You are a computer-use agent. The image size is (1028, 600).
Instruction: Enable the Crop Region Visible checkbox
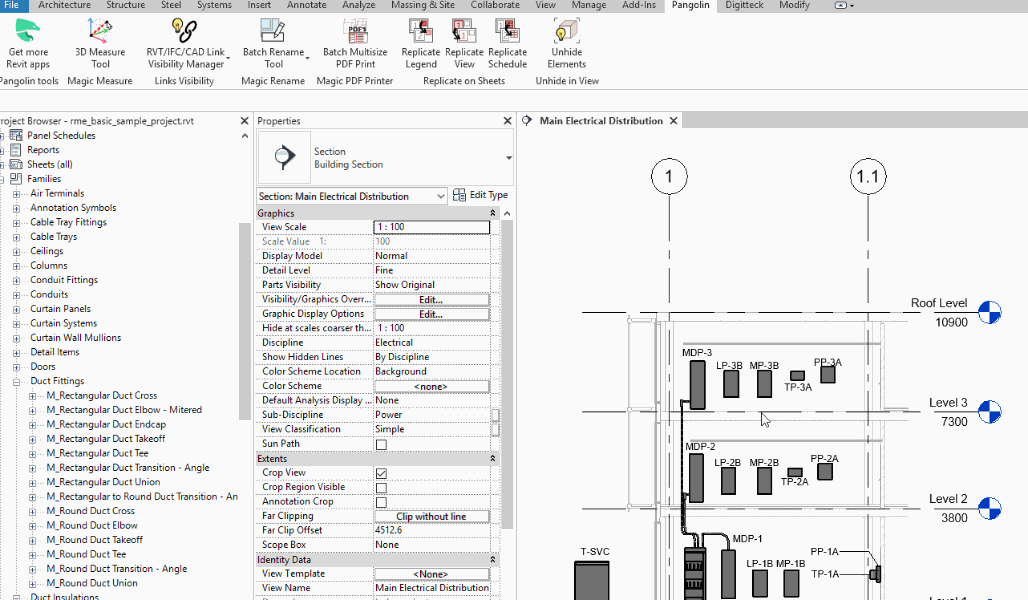tap(381, 487)
